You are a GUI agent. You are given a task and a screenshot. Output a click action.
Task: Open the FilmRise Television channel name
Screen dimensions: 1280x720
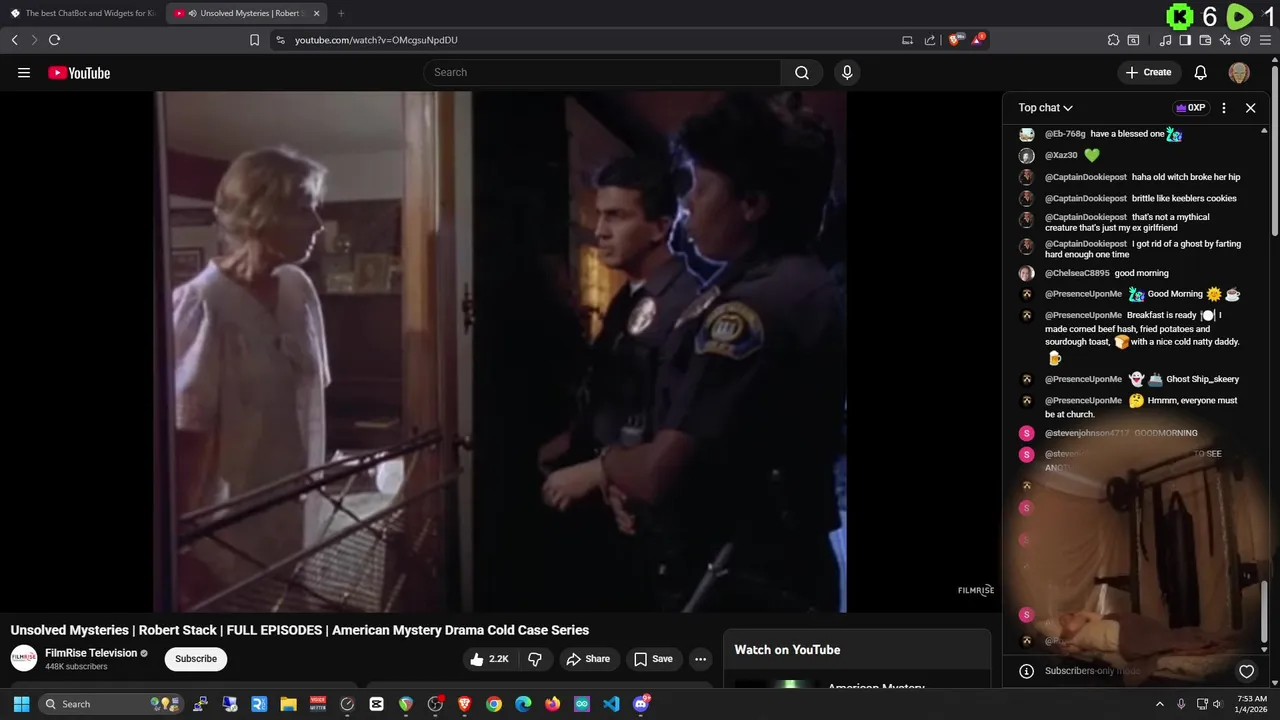coord(91,653)
